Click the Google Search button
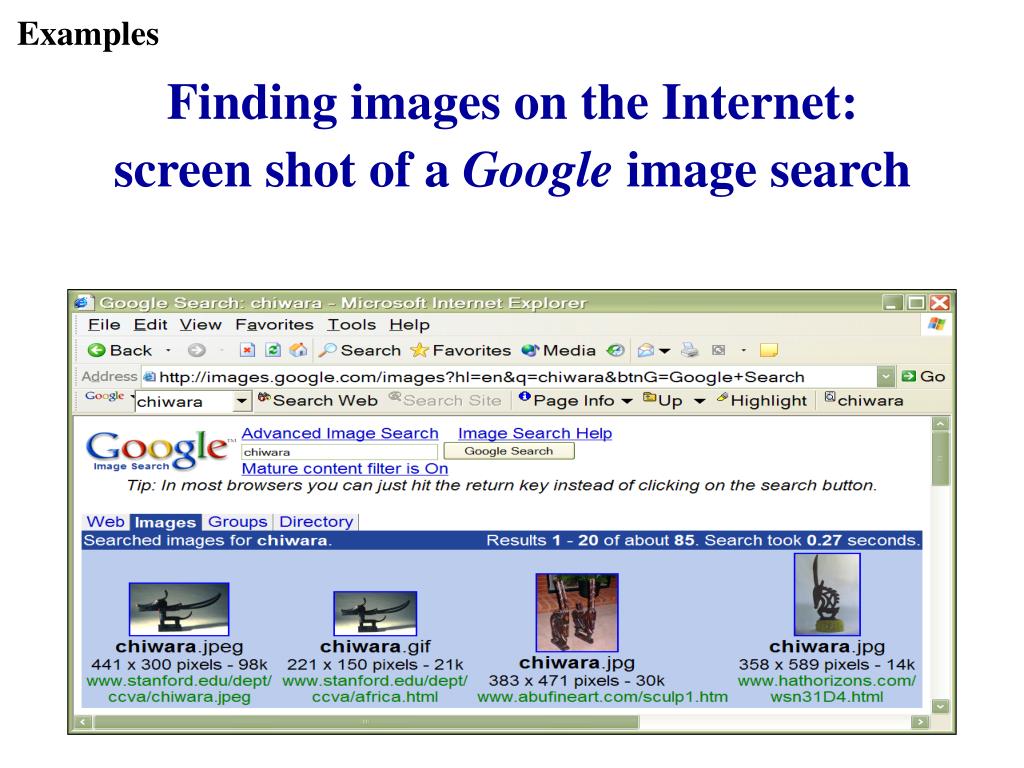Viewport: 1024px width, 768px height. point(509,451)
